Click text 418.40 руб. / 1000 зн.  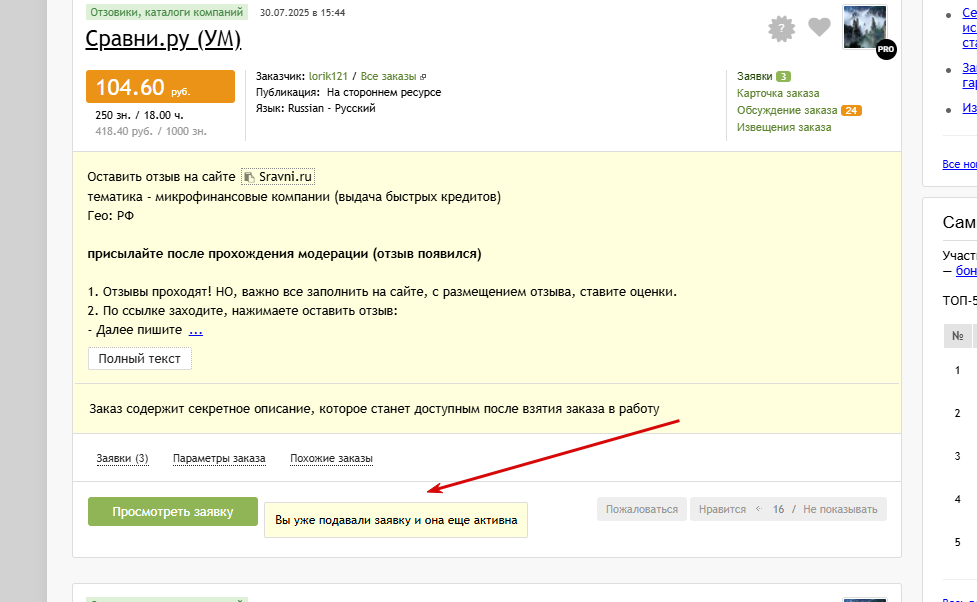[151, 131]
